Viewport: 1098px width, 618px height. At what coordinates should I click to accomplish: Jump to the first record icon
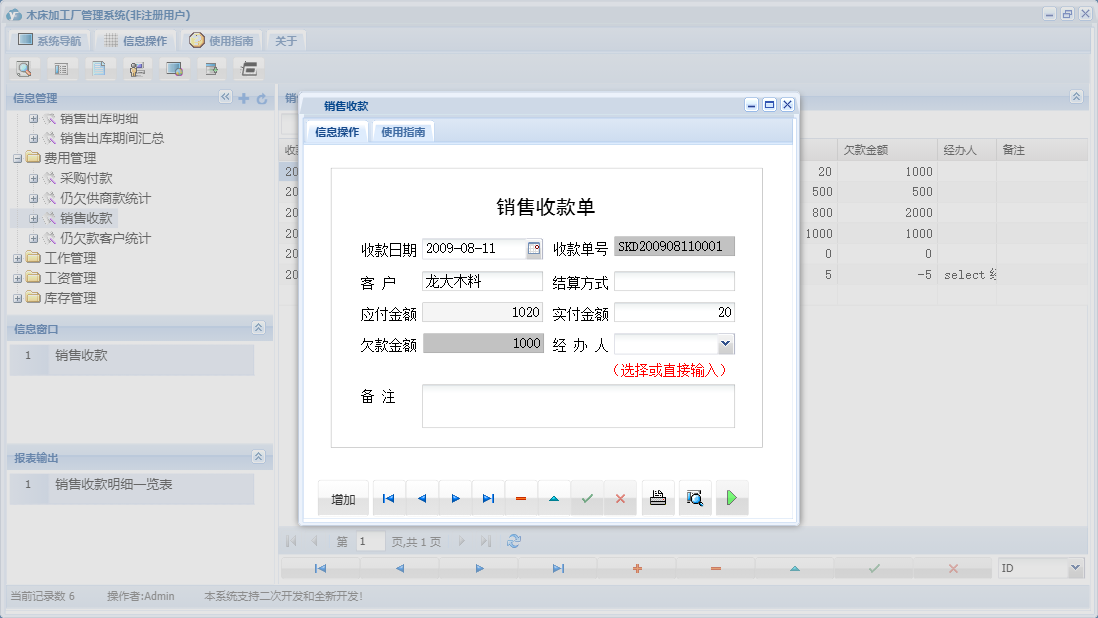[x=388, y=497]
